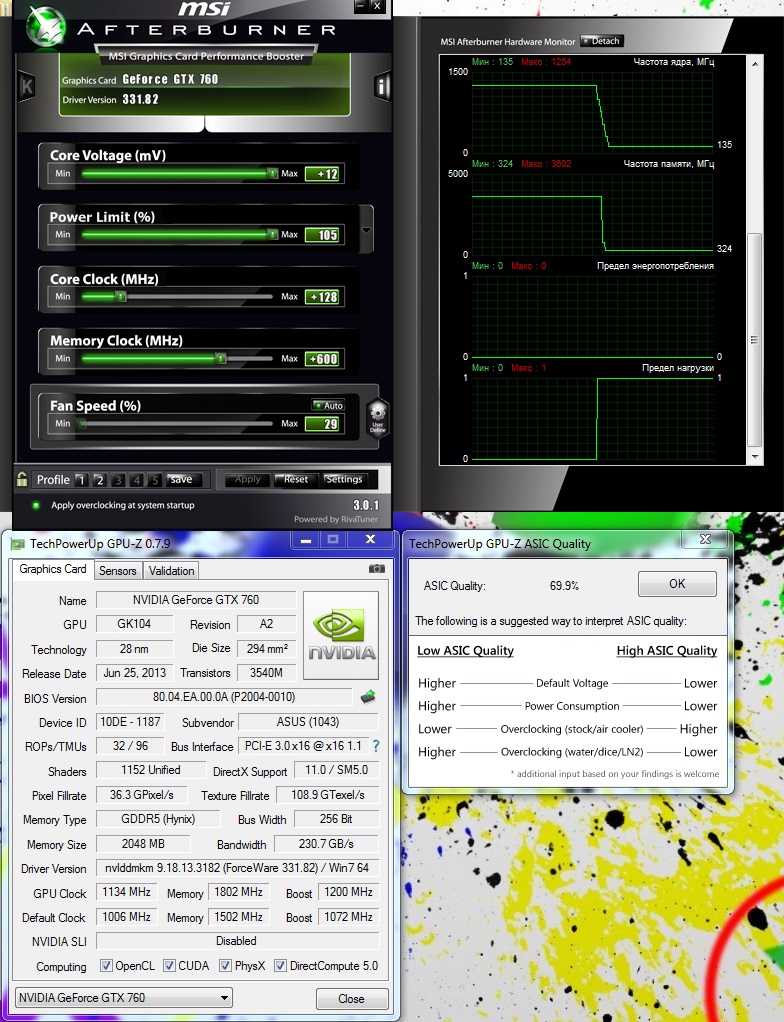The width and height of the screenshot is (784, 1022).
Task: Open Afterburner Settings
Action: (344, 479)
